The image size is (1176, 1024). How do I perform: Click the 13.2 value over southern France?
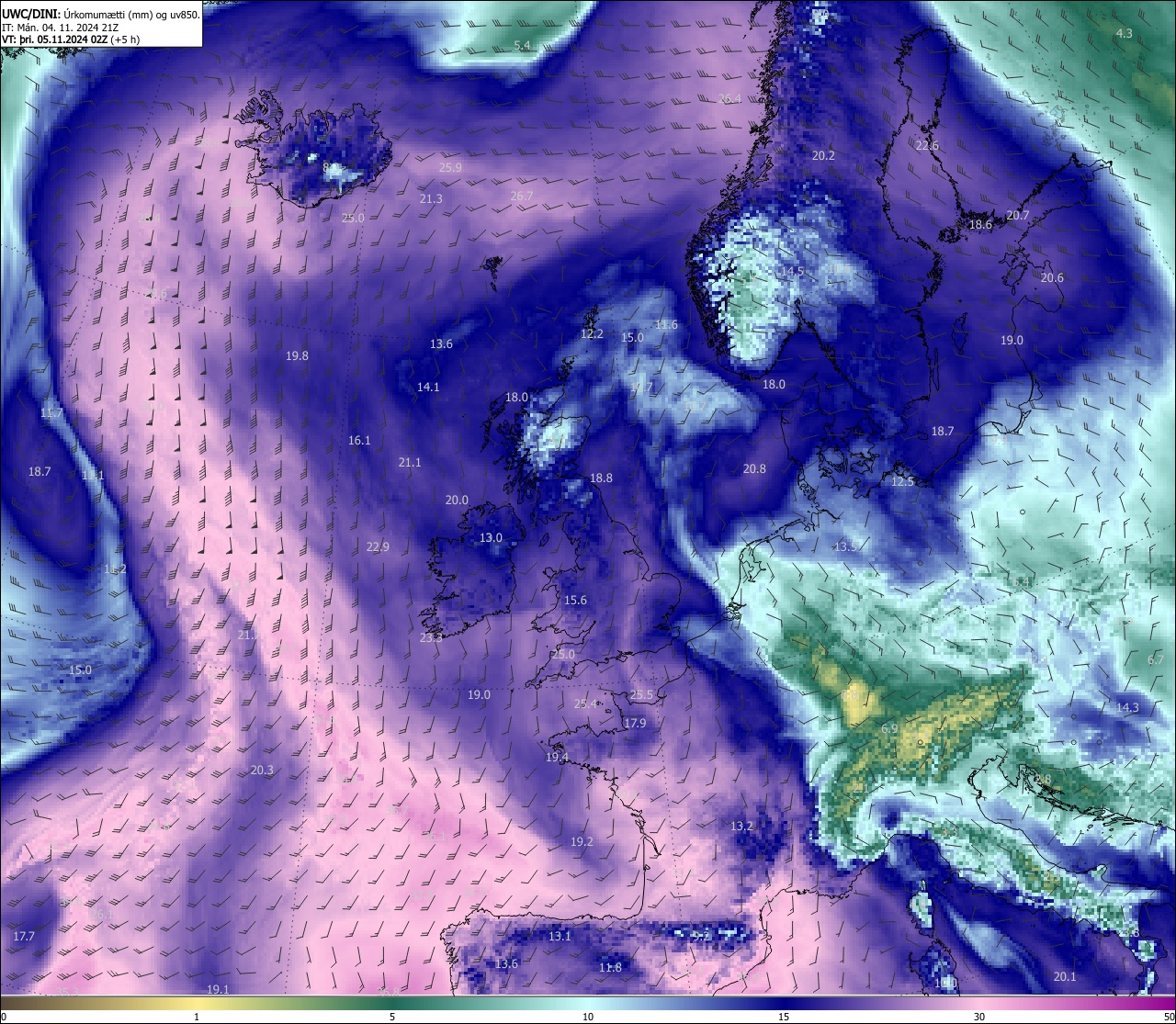[741, 827]
